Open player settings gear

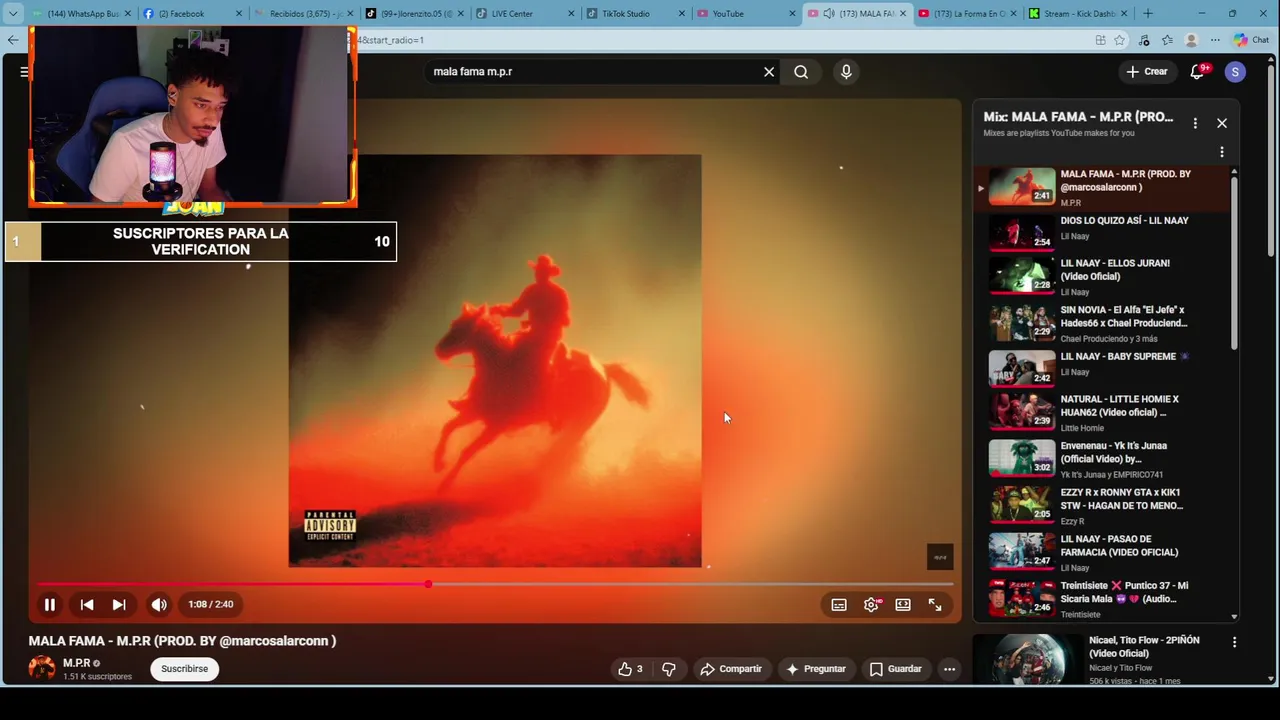click(871, 604)
